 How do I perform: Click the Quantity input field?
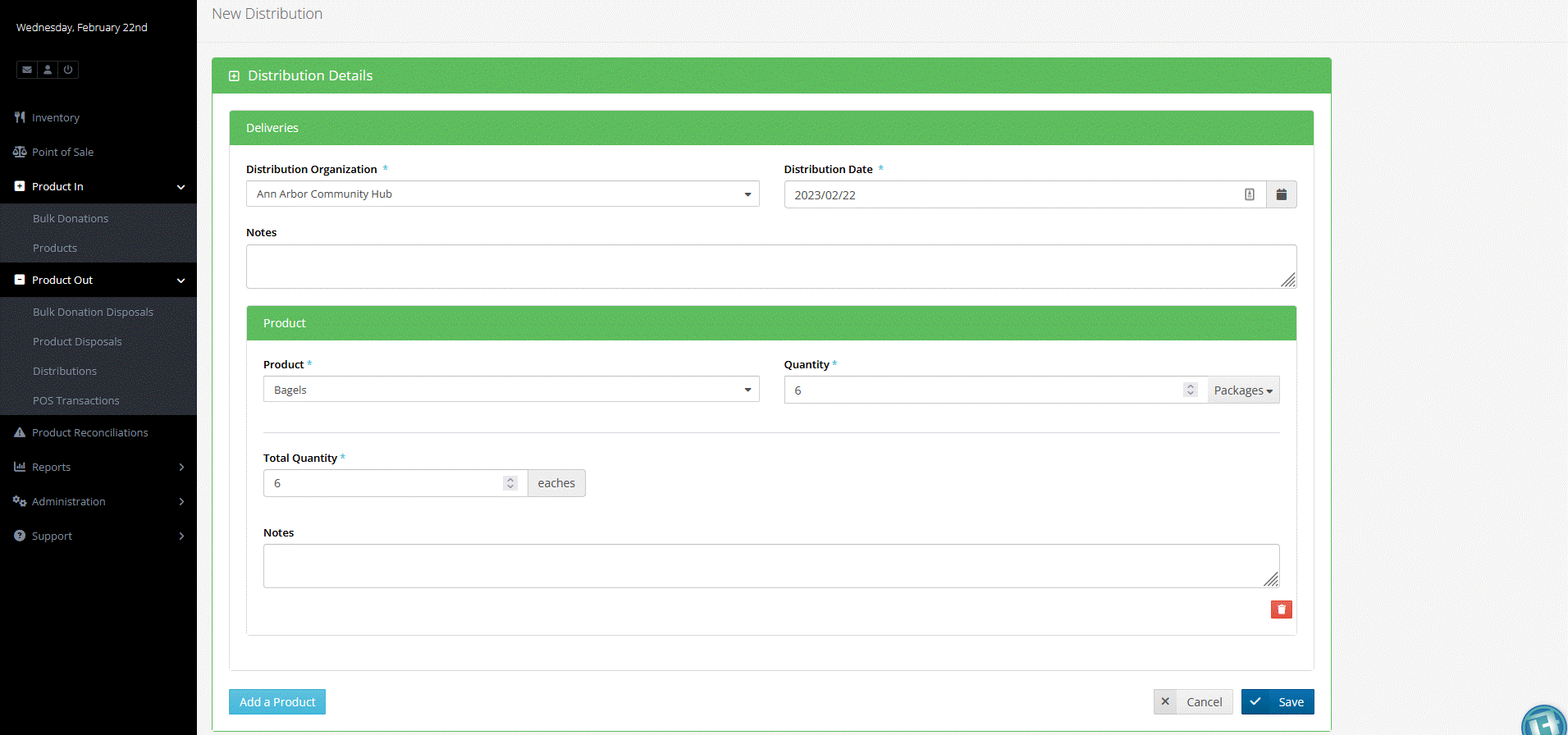tap(995, 390)
